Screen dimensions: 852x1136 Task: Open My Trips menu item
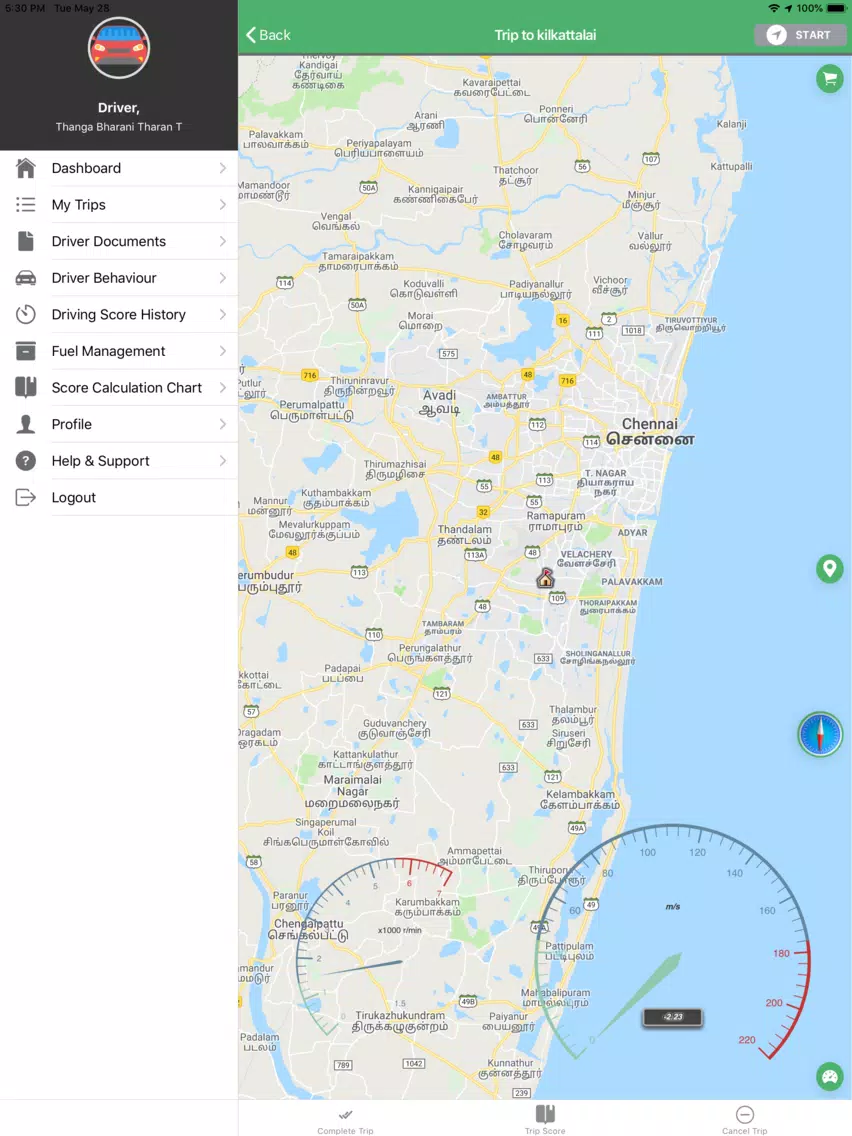(x=119, y=205)
